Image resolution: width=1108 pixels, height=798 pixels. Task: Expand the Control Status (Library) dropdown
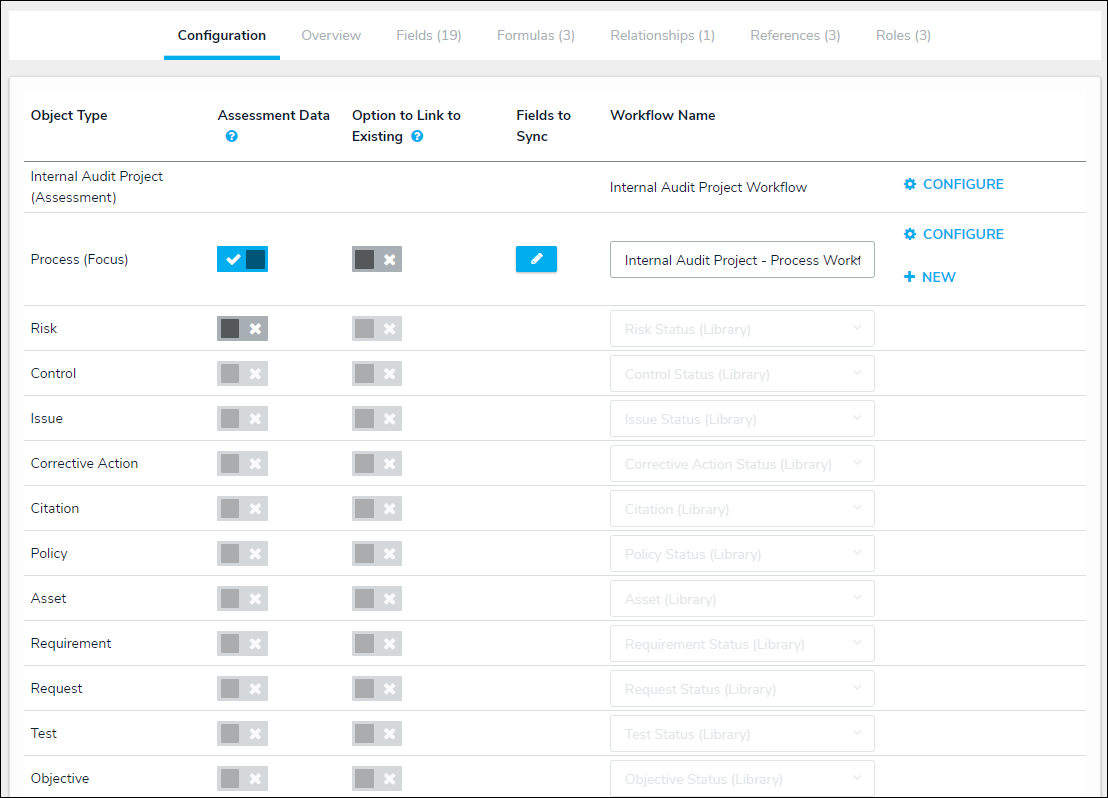pyautogui.click(x=742, y=374)
